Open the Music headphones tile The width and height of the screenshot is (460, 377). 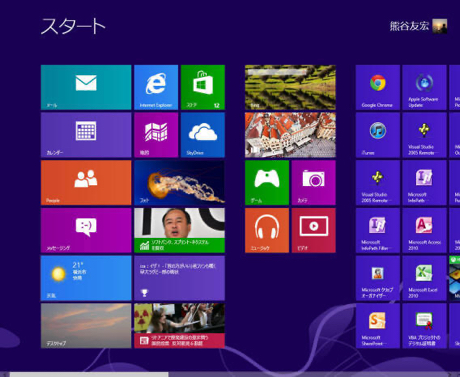[267, 230]
